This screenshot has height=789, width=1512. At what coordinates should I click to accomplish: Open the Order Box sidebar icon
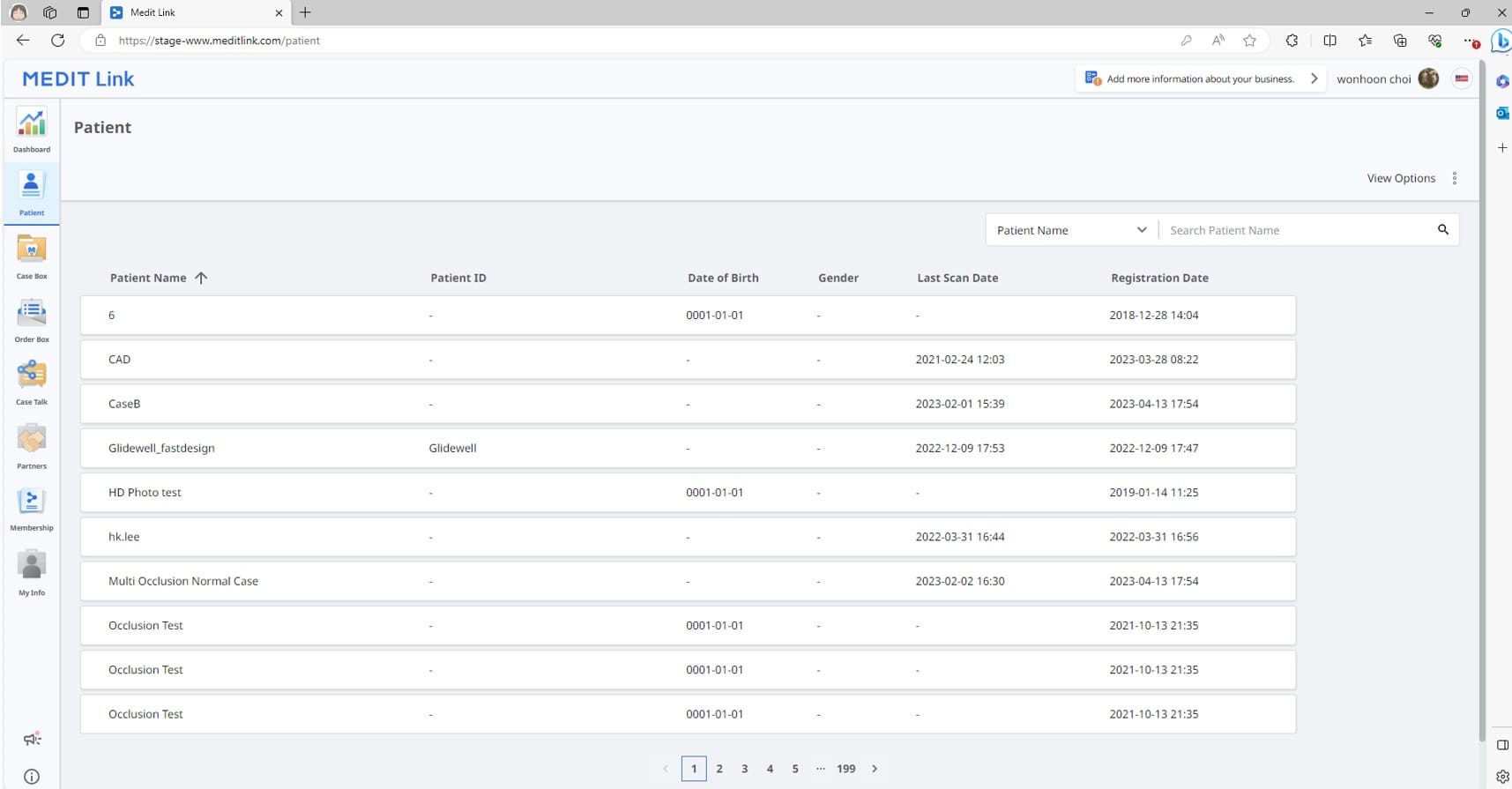[32, 319]
